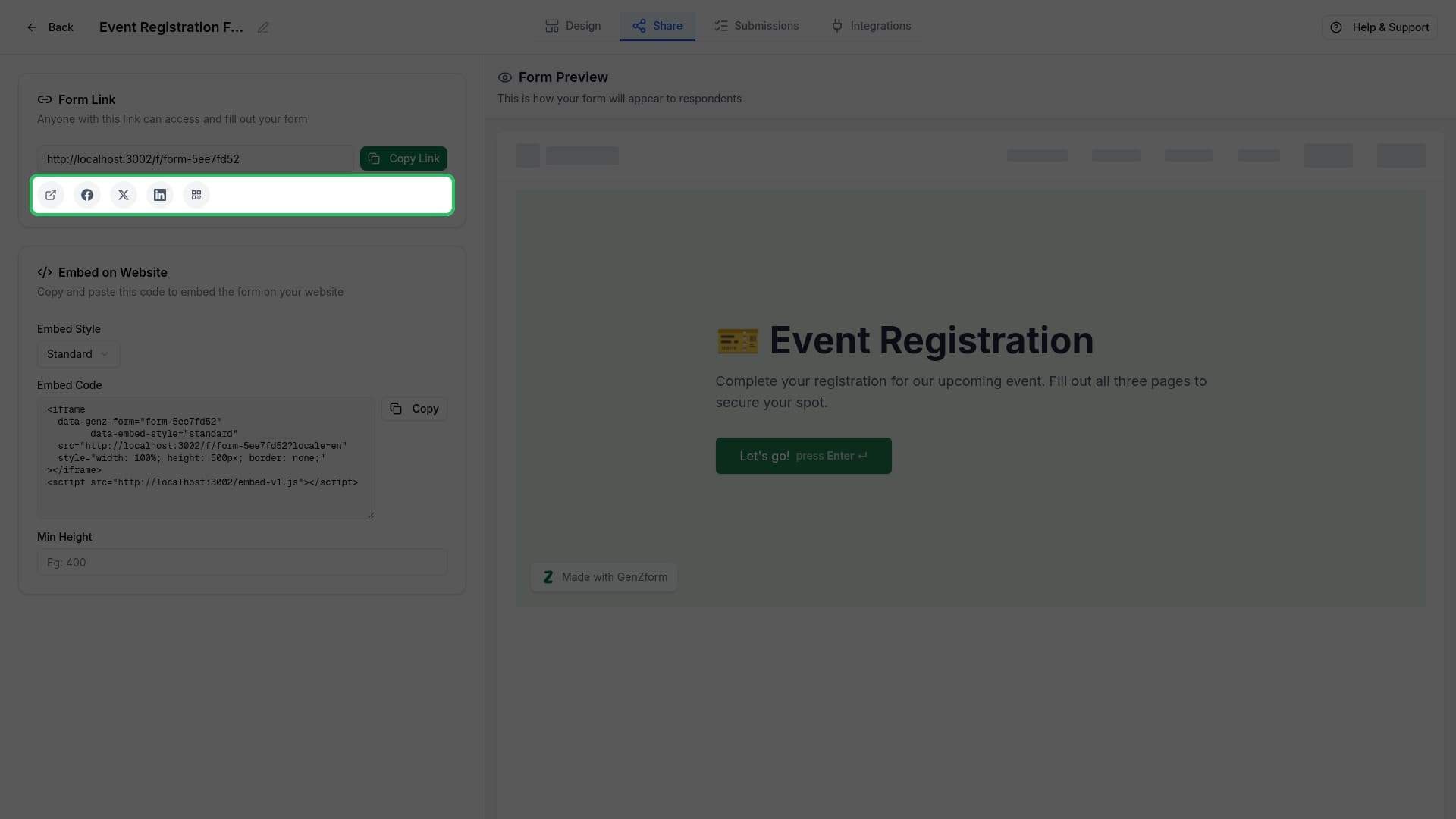Go to the Integrations tab
Image resolution: width=1456 pixels, height=819 pixels.
coord(871,26)
